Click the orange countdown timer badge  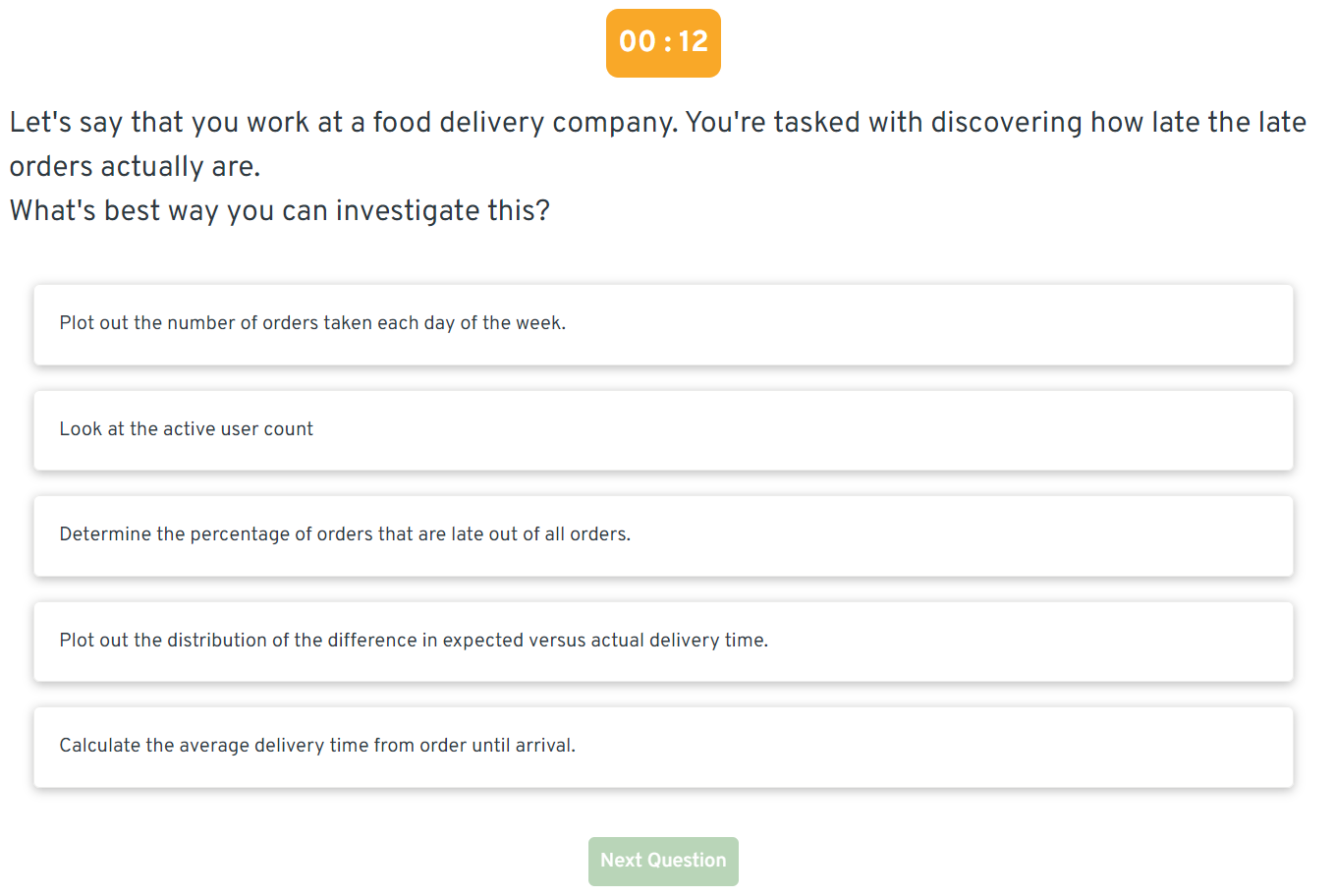click(x=663, y=43)
